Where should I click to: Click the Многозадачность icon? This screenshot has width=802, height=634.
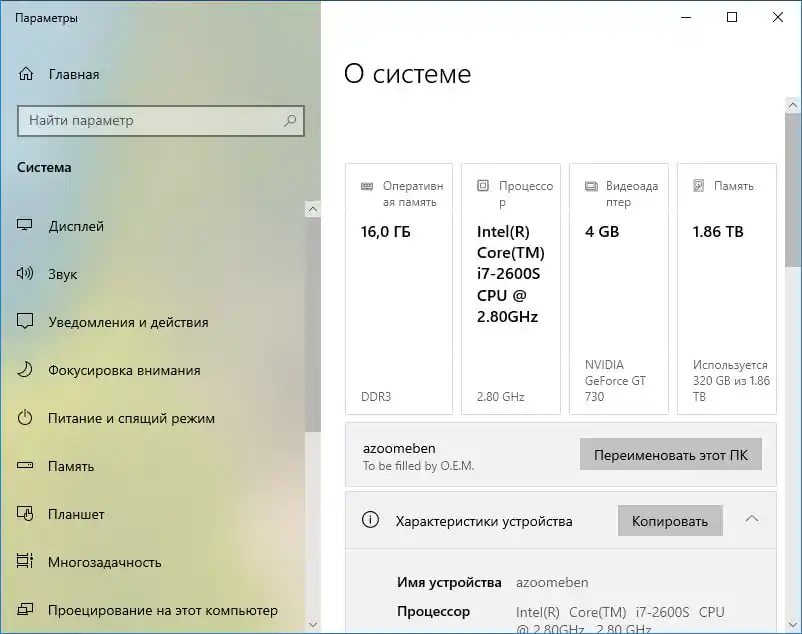tap(25, 561)
